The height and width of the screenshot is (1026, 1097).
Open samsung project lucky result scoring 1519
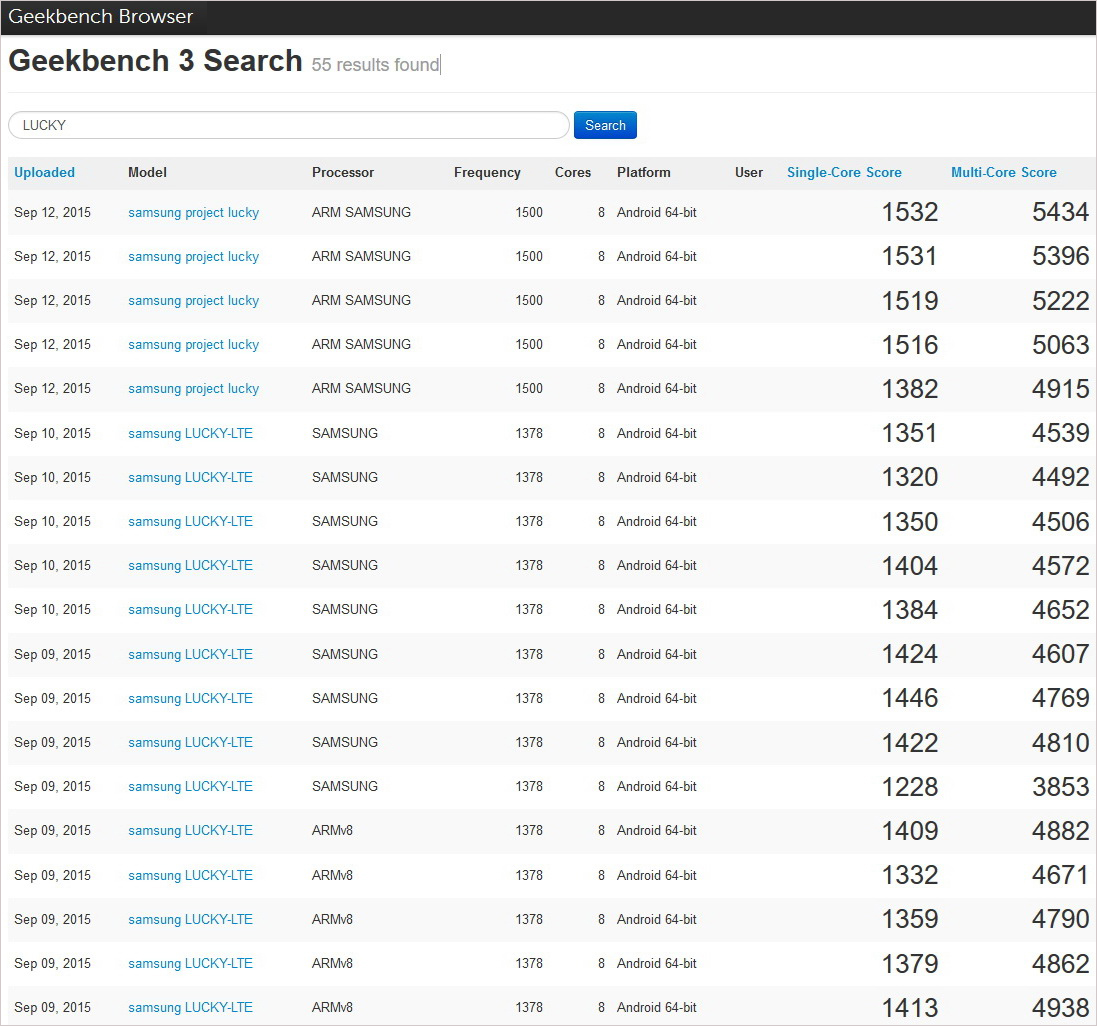click(193, 301)
